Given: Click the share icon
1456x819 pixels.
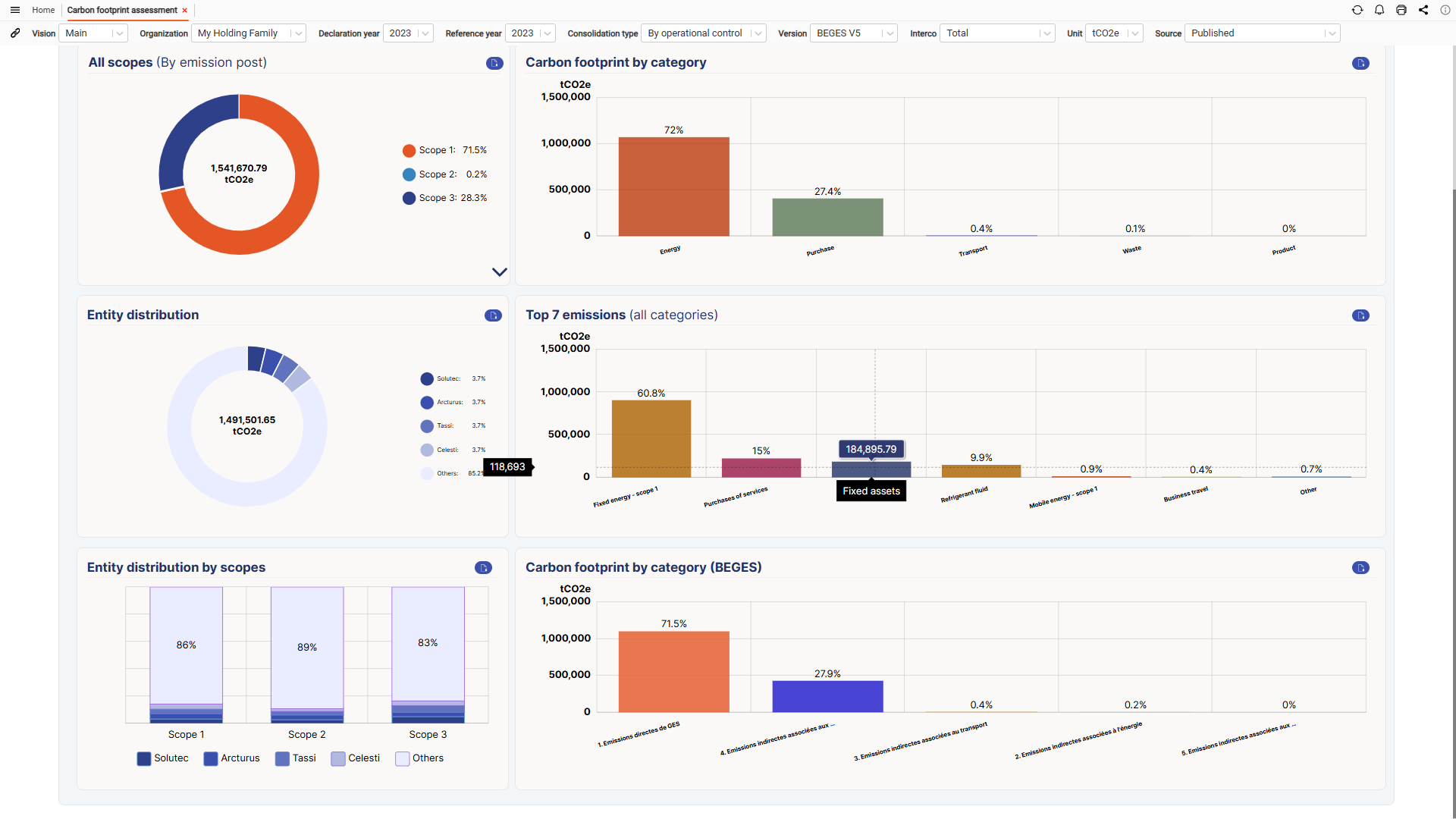Looking at the screenshot, I should [x=1423, y=10].
